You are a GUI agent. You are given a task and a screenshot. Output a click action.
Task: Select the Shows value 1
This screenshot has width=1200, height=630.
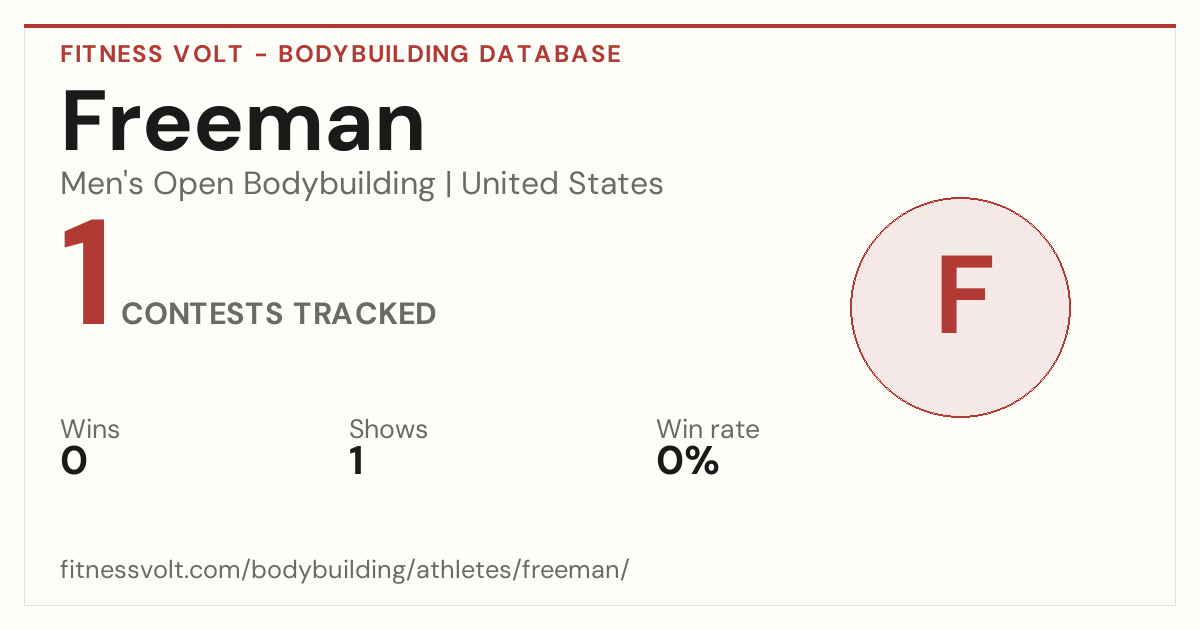tap(357, 461)
